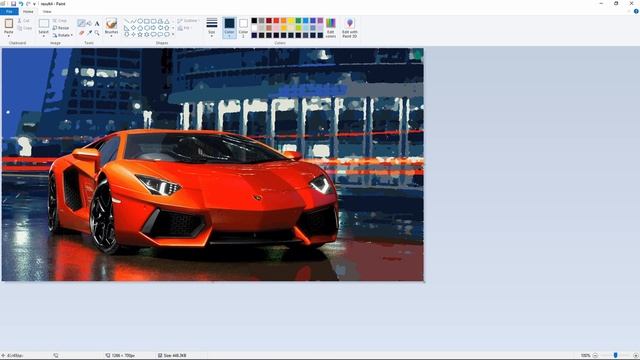The width and height of the screenshot is (640, 360).
Task: Open Paint Help icon
Action: [x=636, y=11]
